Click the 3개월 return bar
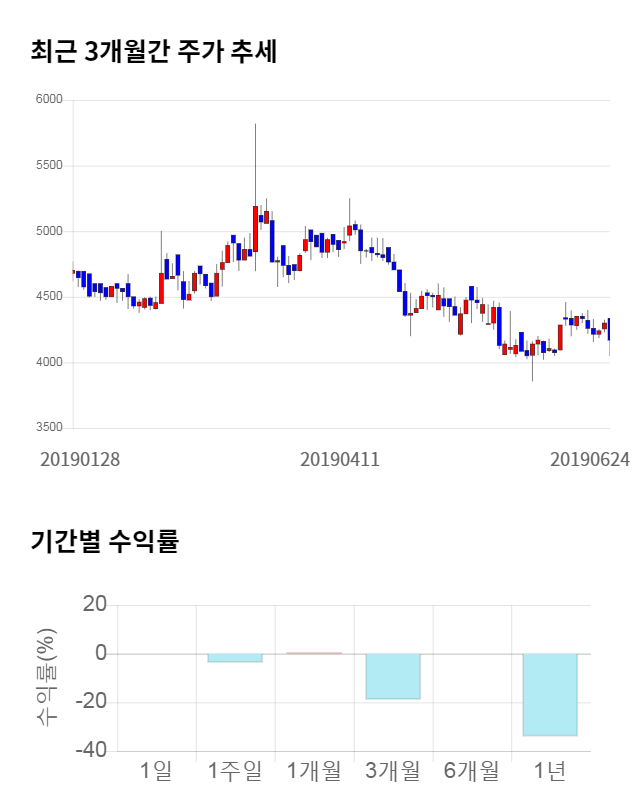 393,676
